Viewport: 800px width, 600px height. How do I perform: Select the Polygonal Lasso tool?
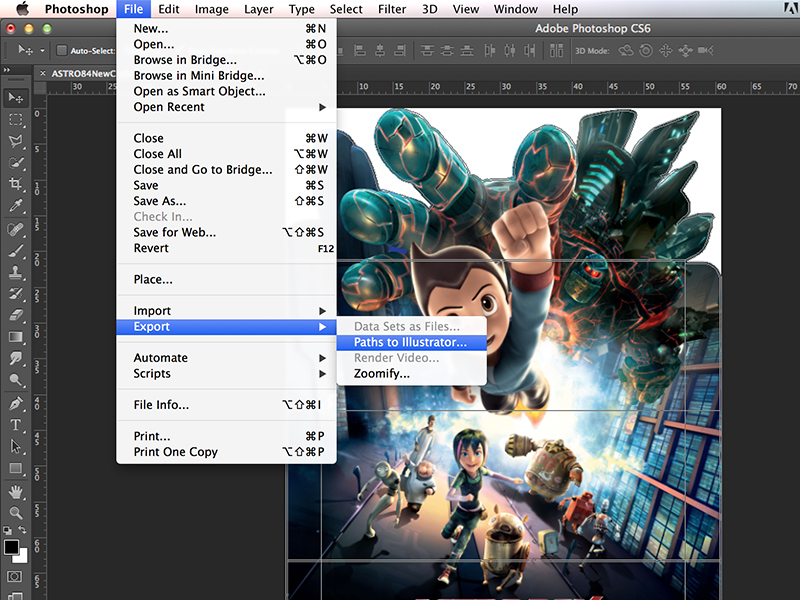[x=16, y=141]
